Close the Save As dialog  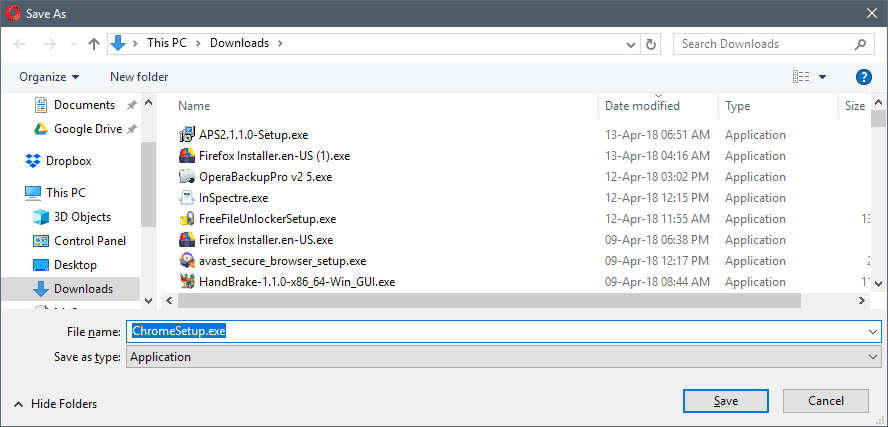pos(872,14)
